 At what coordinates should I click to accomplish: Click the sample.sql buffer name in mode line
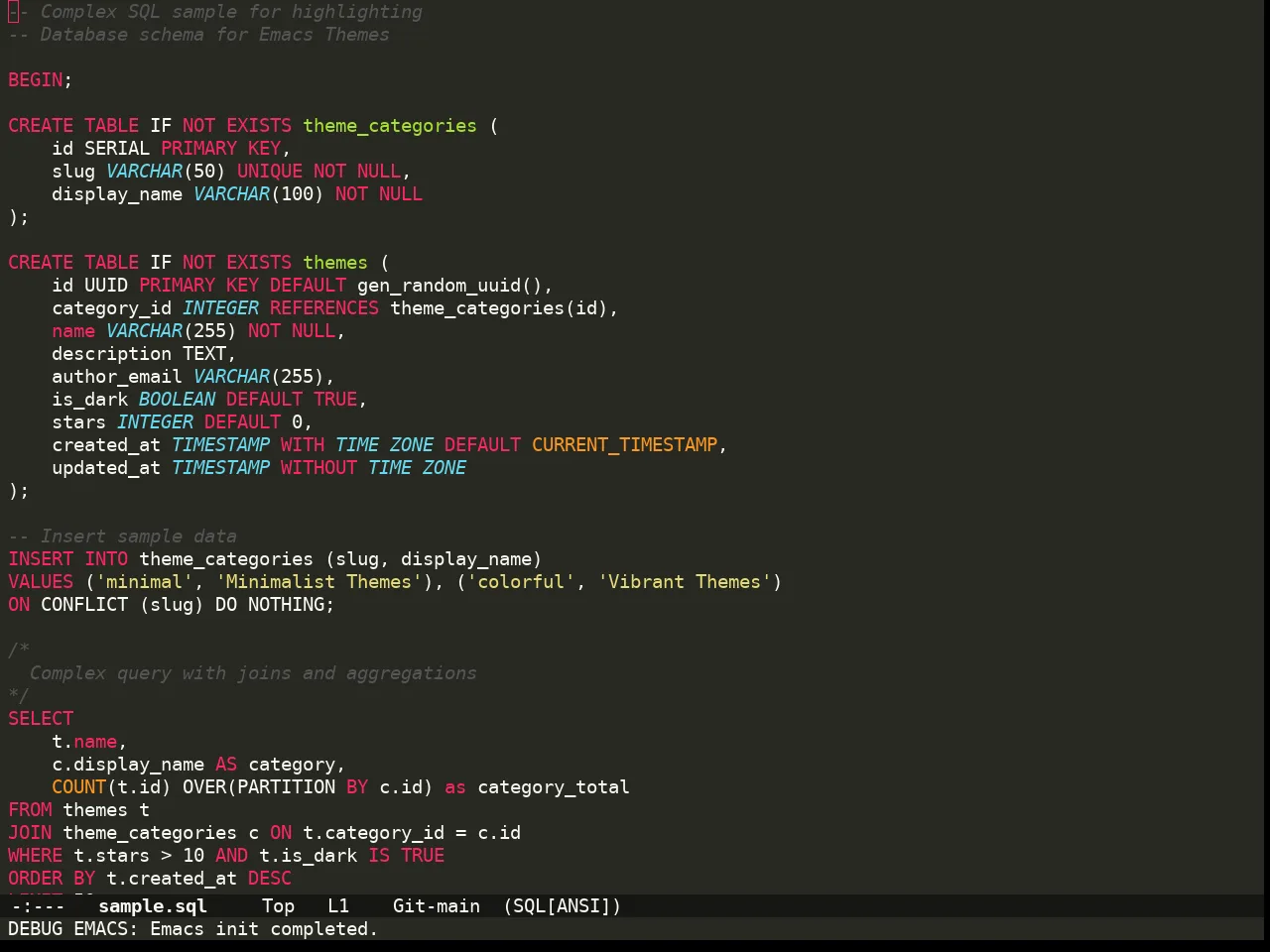tap(153, 905)
